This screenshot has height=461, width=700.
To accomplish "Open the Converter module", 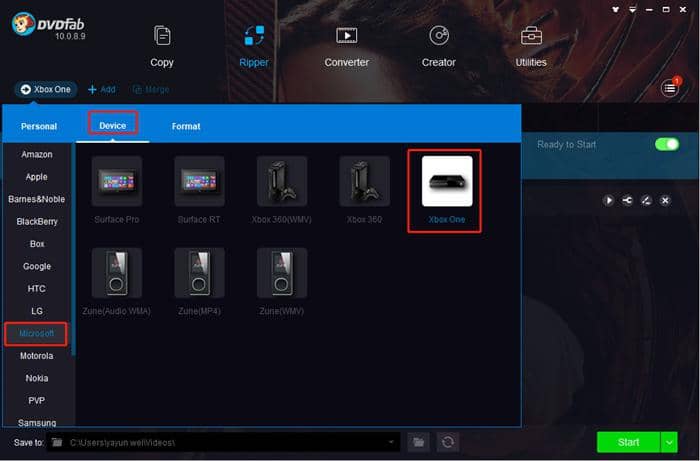I will [x=346, y=46].
